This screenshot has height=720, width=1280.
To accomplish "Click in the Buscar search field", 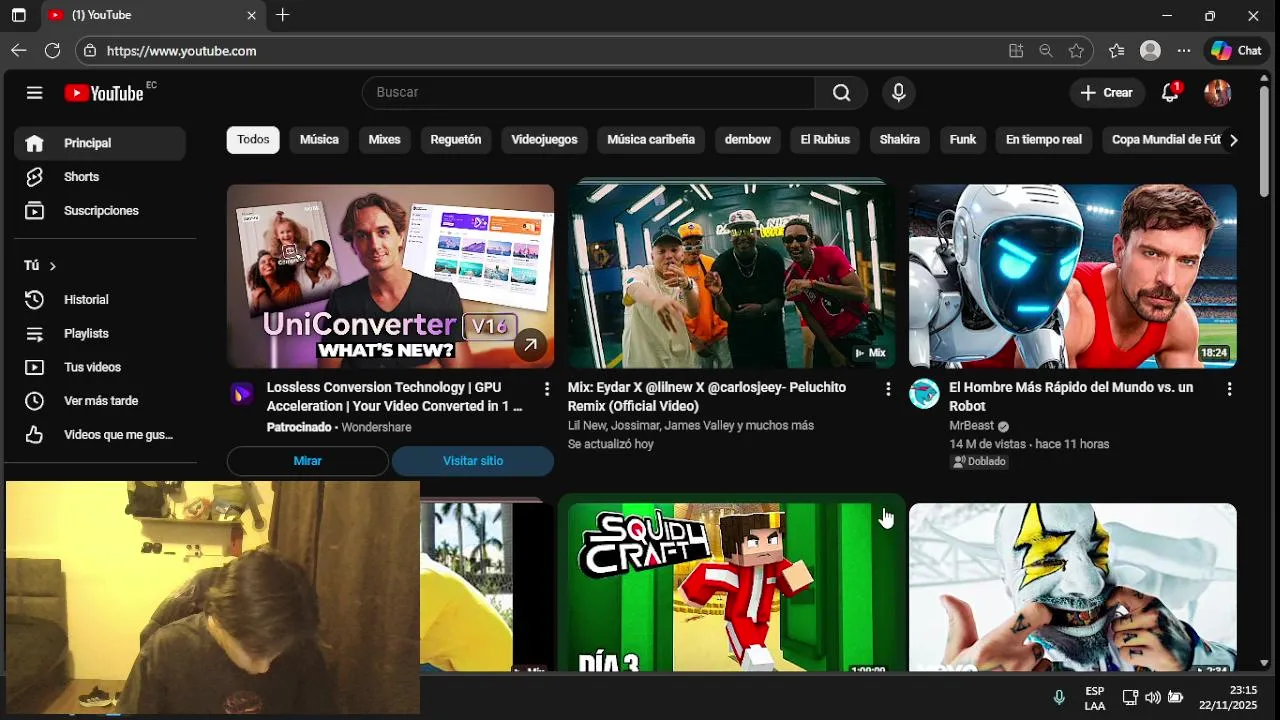I will coord(589,93).
